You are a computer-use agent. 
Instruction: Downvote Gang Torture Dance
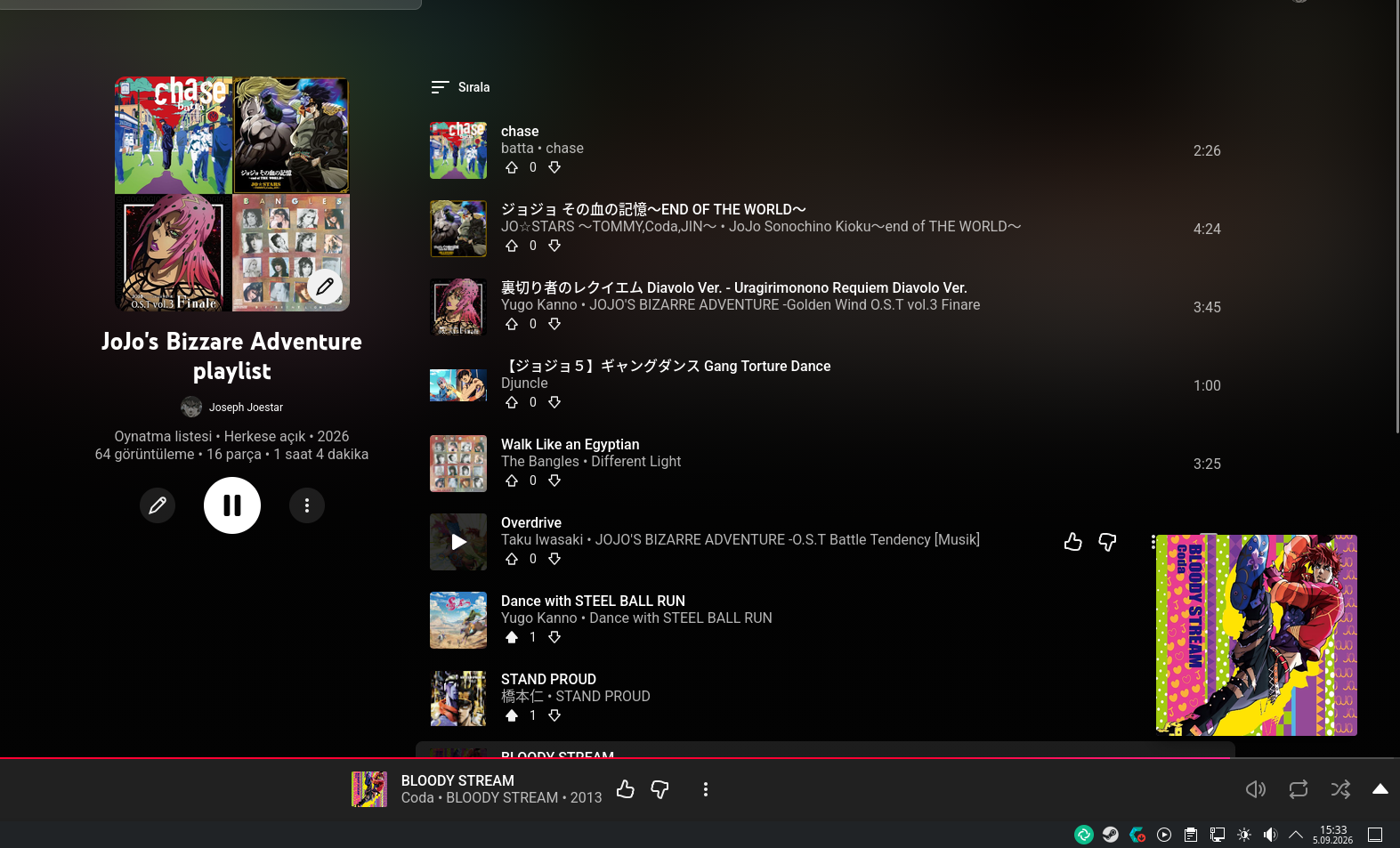pyautogui.click(x=554, y=402)
